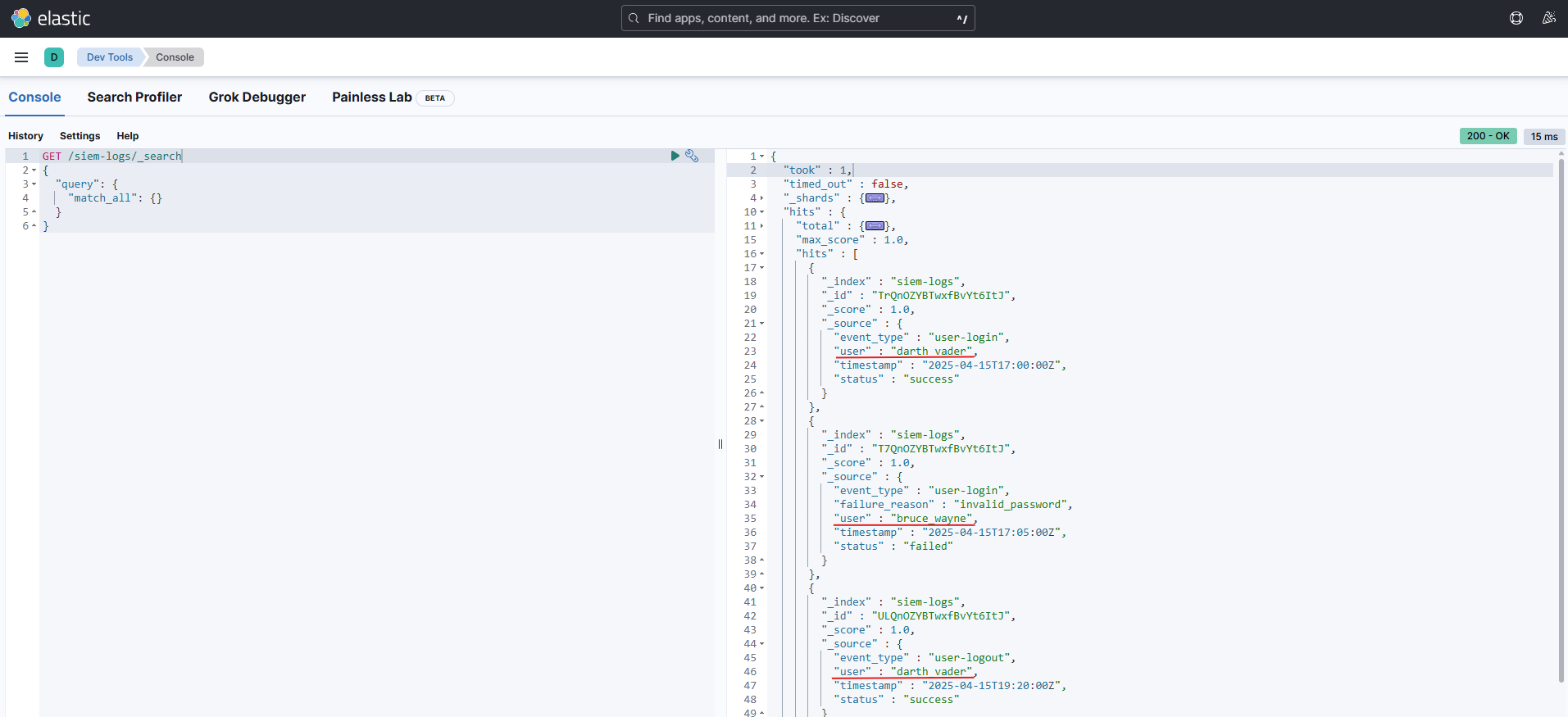Image resolution: width=1568 pixels, height=717 pixels.
Task: Click the BETA badge
Action: tap(435, 98)
